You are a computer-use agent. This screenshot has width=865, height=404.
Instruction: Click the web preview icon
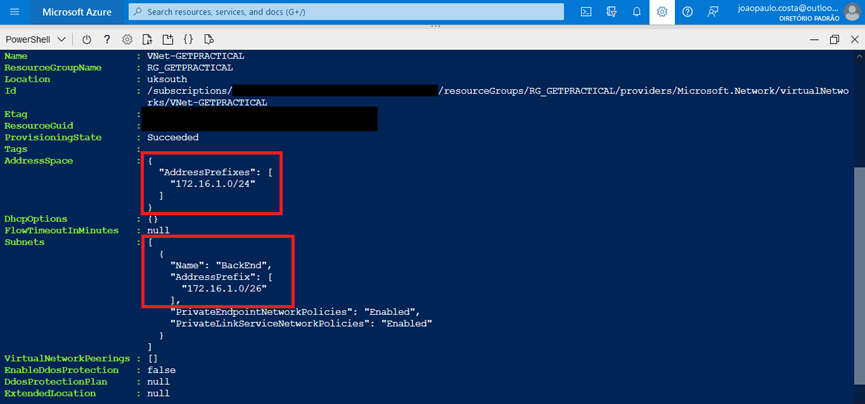[208, 40]
